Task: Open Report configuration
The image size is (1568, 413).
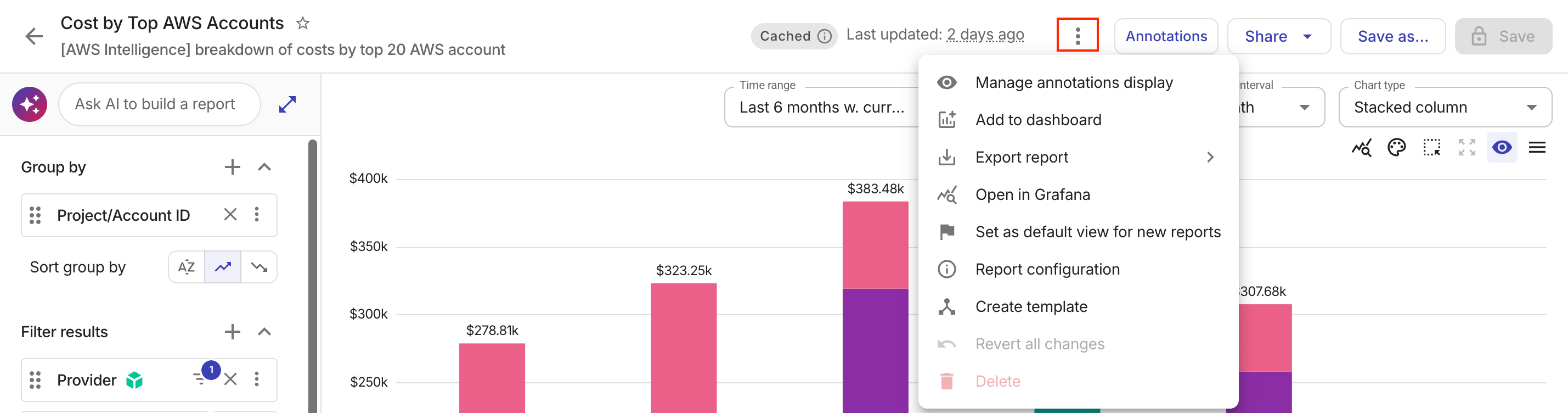Action: click(1078, 269)
